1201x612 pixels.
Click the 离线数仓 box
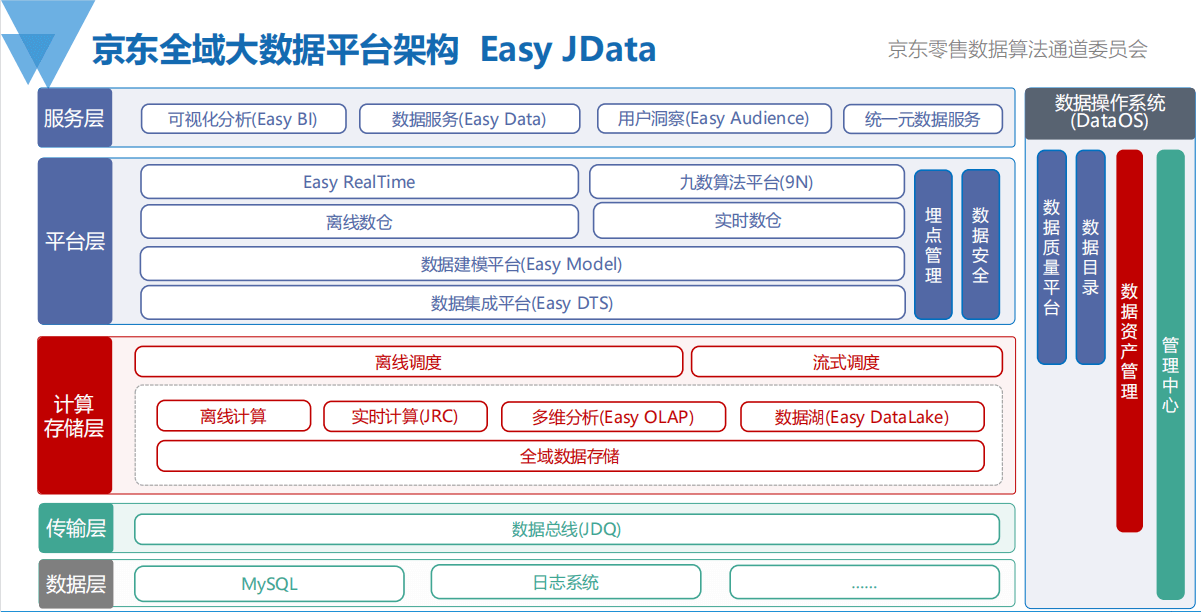point(359,222)
